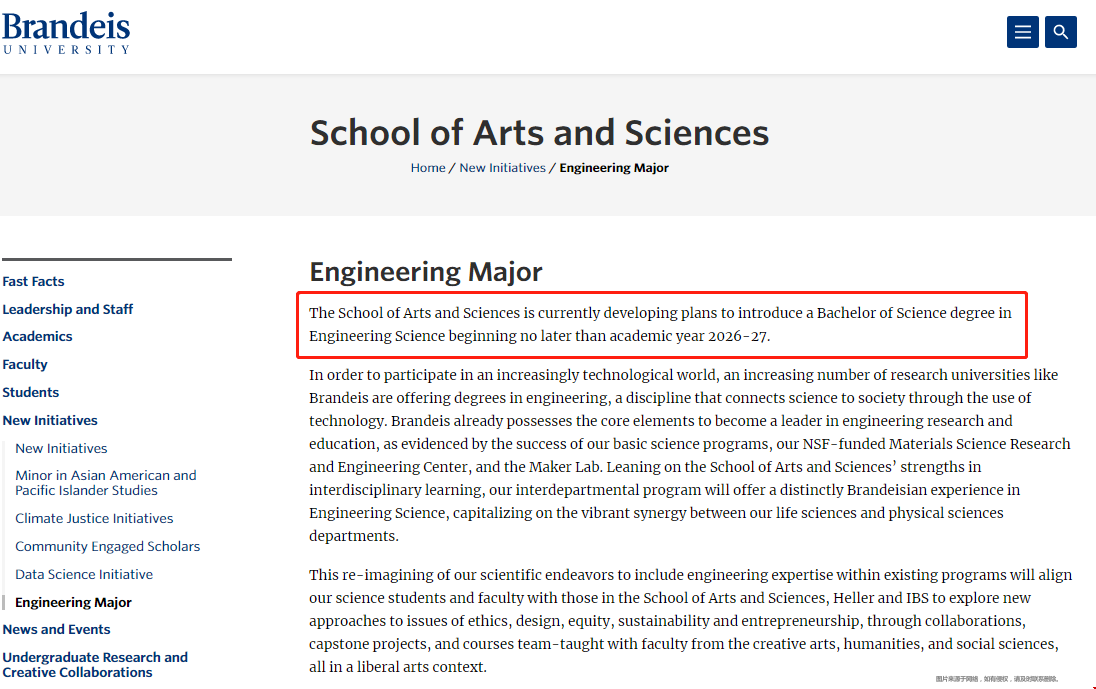Viewport: 1096px width, 689px height.
Task: Expand the New Initiatives sidebar section
Action: [x=50, y=420]
